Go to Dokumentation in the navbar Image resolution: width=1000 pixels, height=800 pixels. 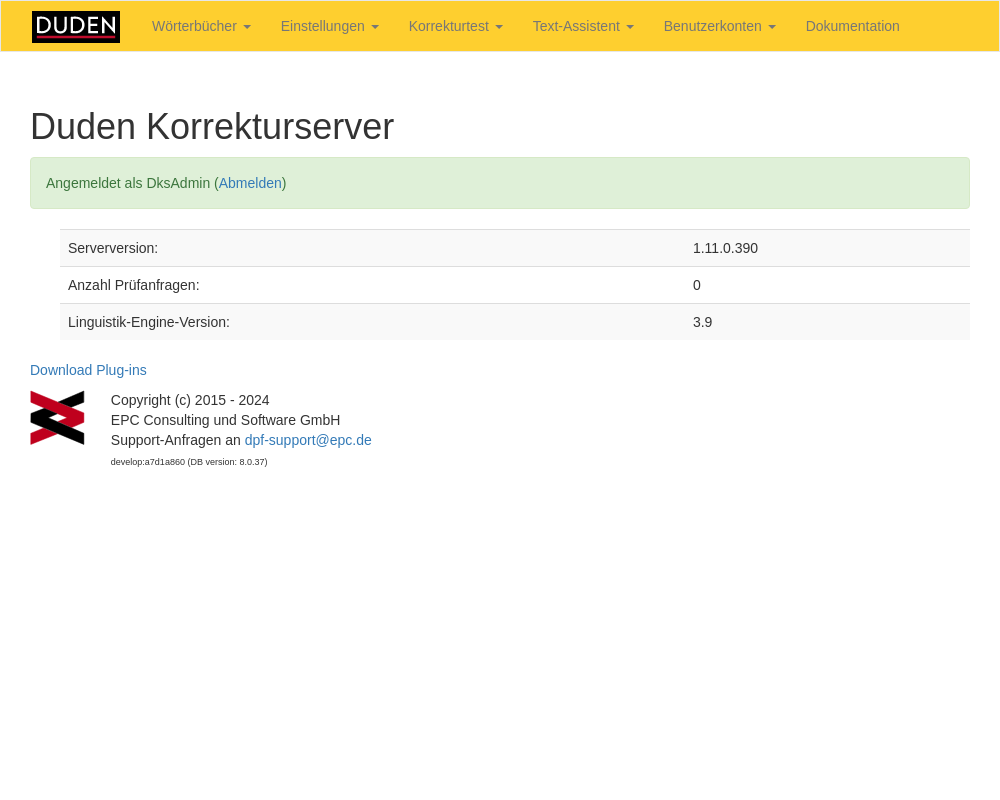pos(852,27)
